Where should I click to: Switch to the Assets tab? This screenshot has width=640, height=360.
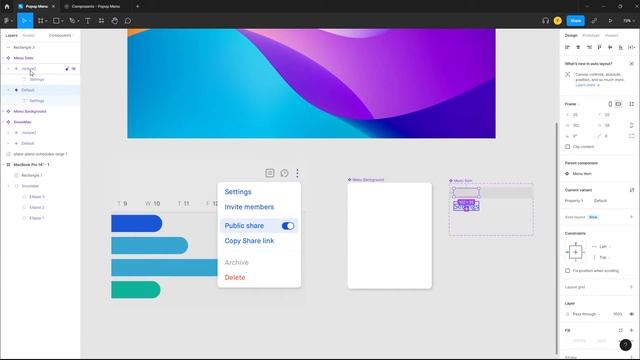coord(29,36)
